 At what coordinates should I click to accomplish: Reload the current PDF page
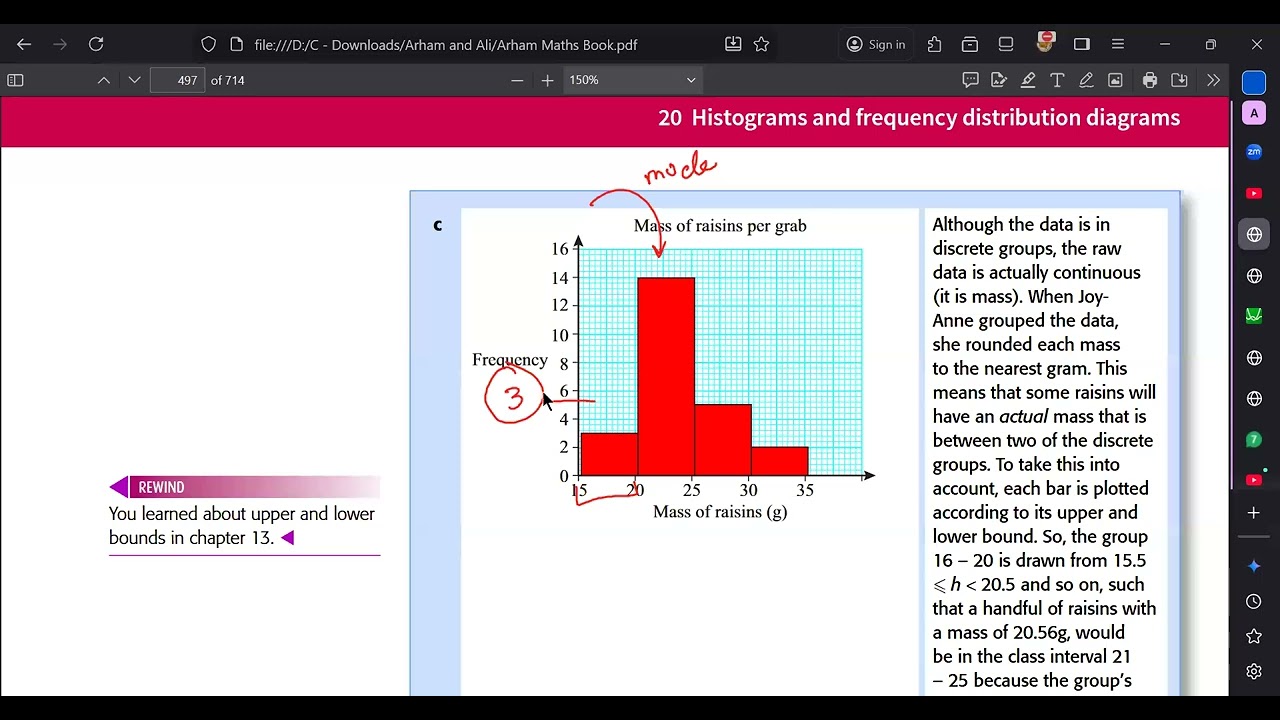click(x=96, y=44)
